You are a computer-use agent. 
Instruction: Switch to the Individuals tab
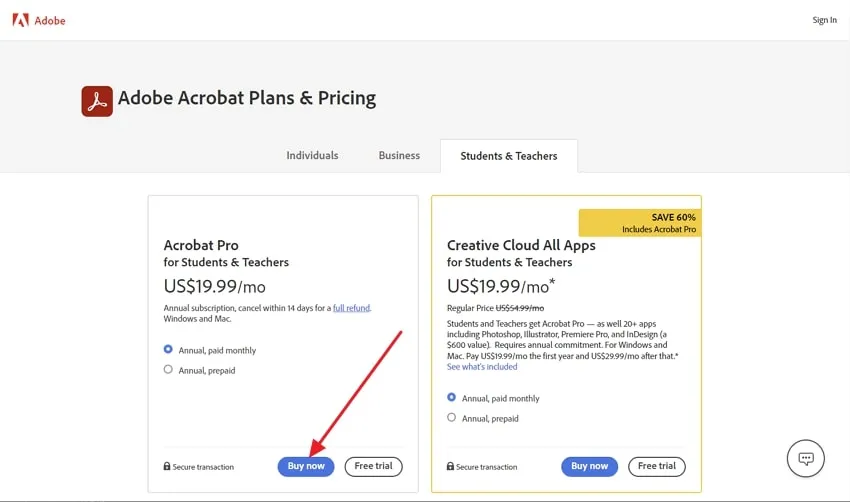tap(312, 156)
